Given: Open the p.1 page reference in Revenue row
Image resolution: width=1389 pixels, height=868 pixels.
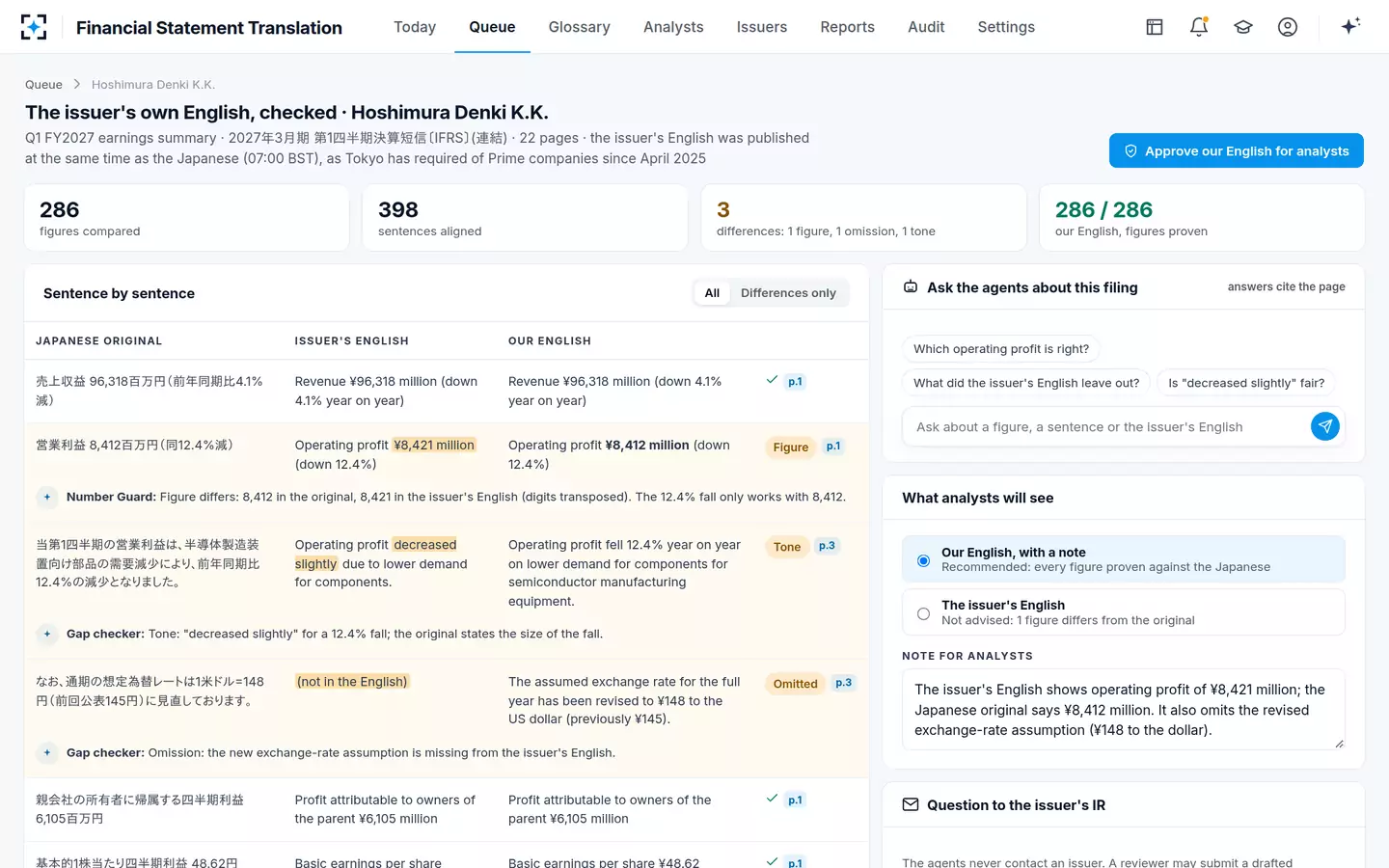Looking at the screenshot, I should click(x=795, y=382).
